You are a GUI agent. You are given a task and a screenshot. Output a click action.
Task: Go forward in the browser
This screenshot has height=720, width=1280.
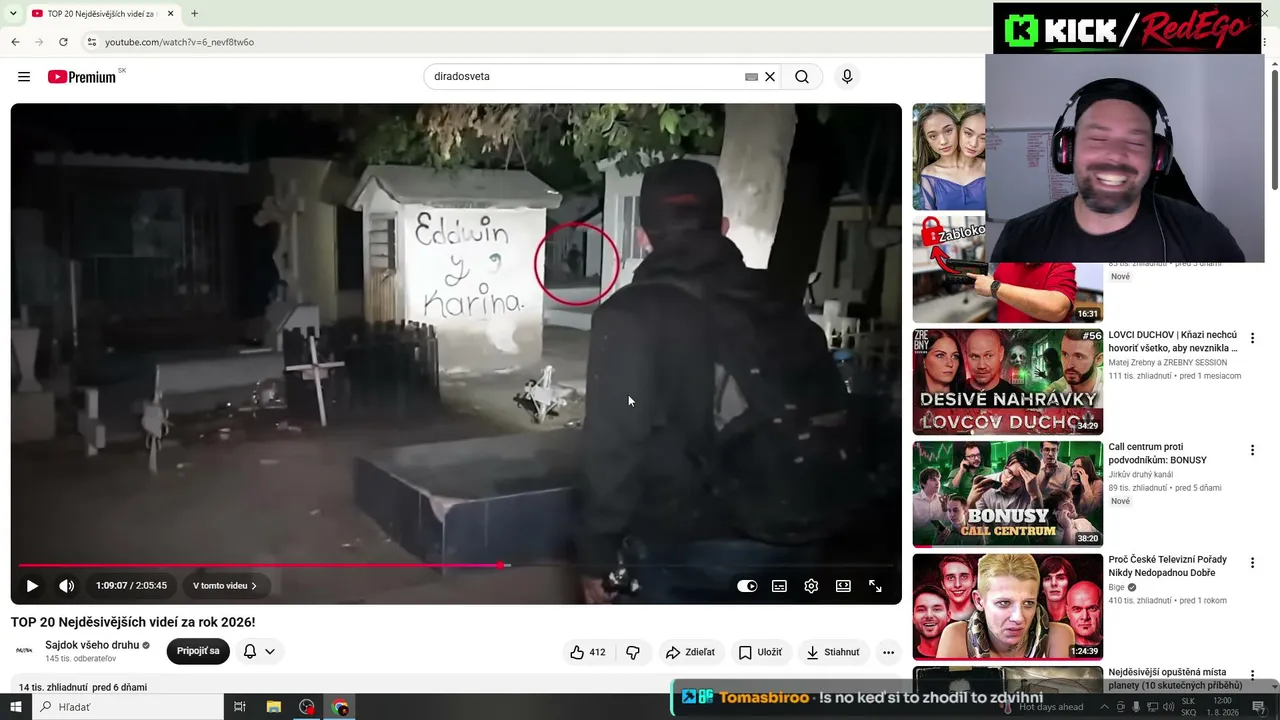click(x=39, y=42)
